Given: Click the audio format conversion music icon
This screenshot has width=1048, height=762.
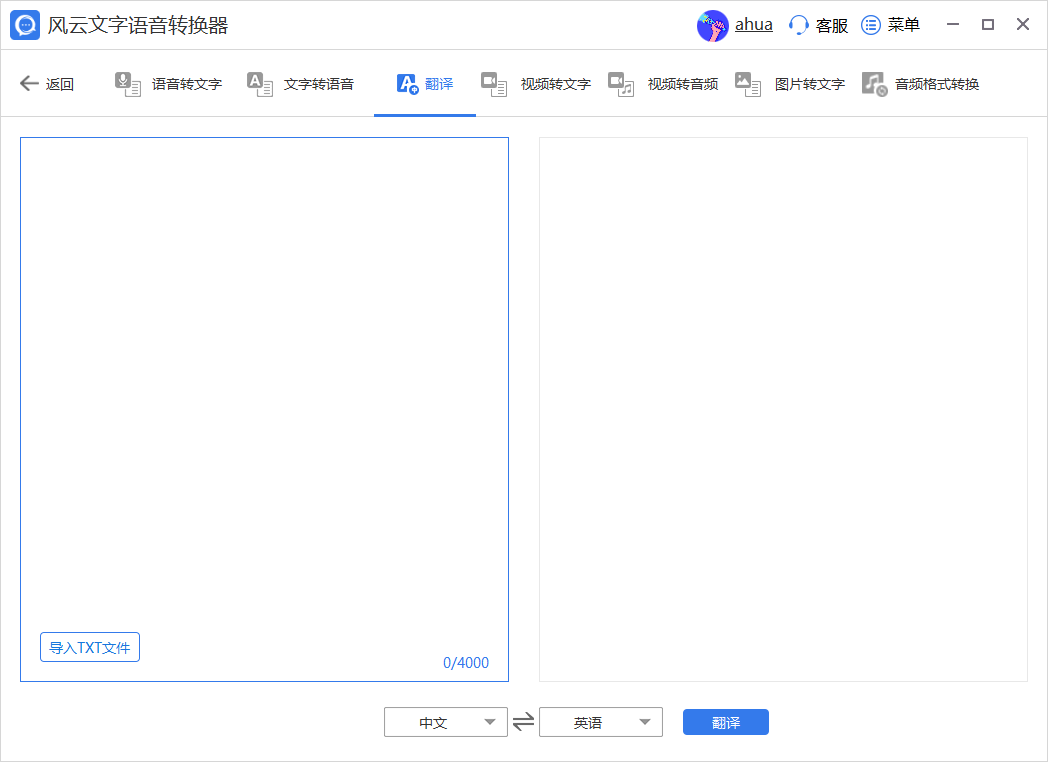Looking at the screenshot, I should click(x=874, y=84).
